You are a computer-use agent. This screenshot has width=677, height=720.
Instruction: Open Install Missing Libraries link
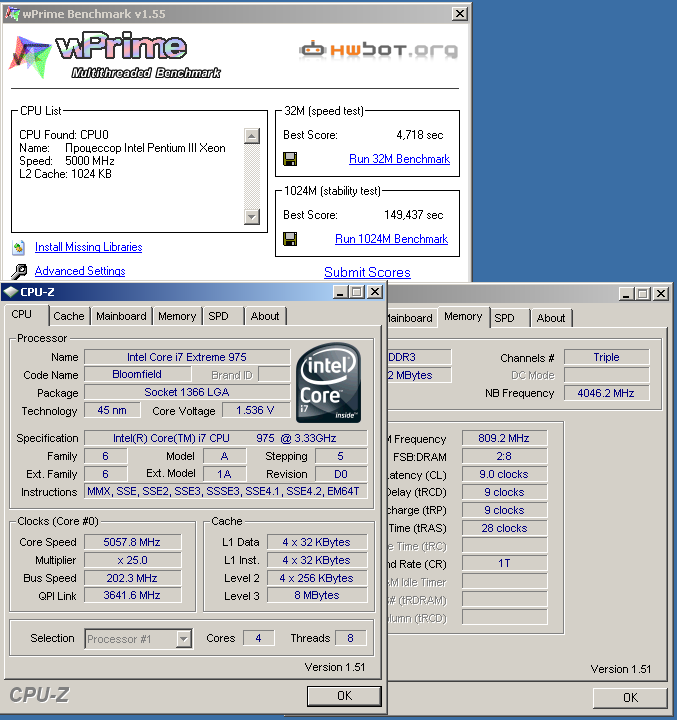[x=89, y=247]
